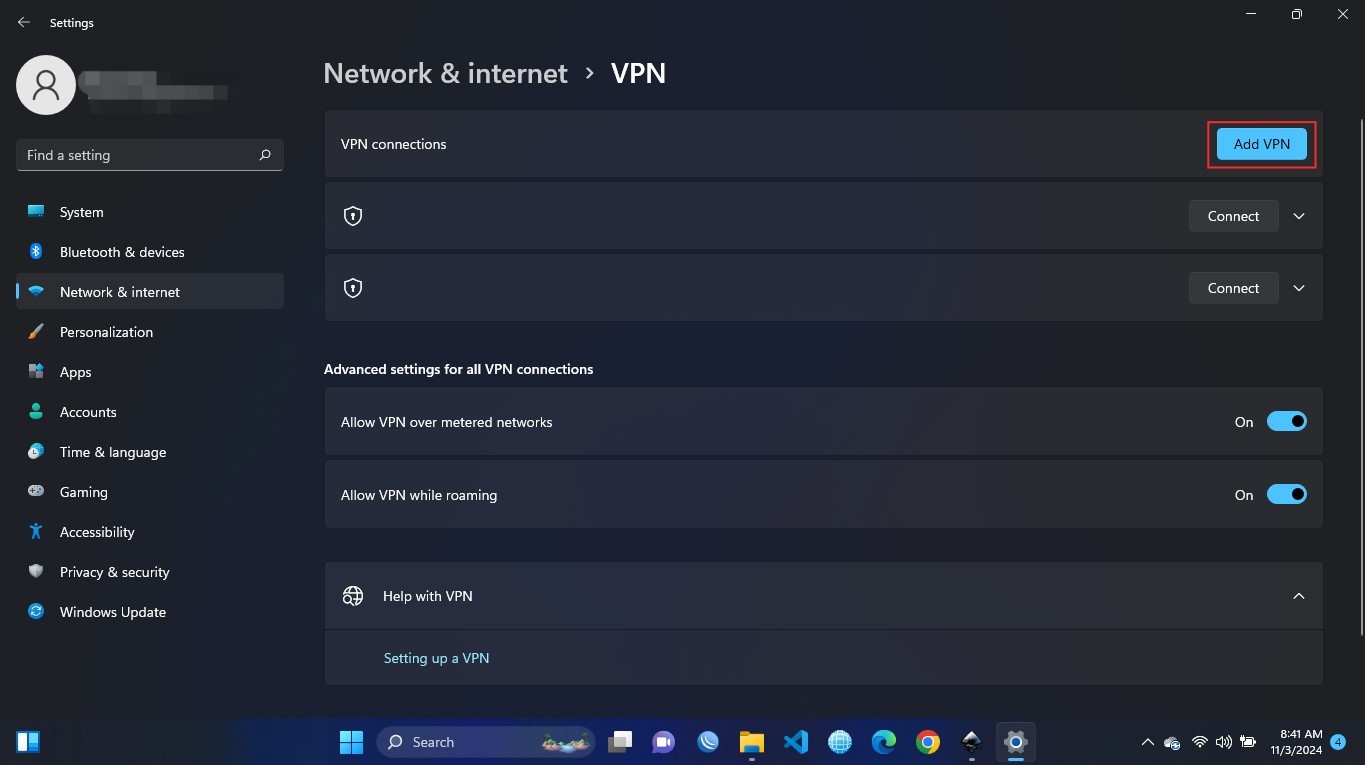The width and height of the screenshot is (1365, 765).
Task: Click the Accessibility figure icon
Action: pyautogui.click(x=36, y=532)
